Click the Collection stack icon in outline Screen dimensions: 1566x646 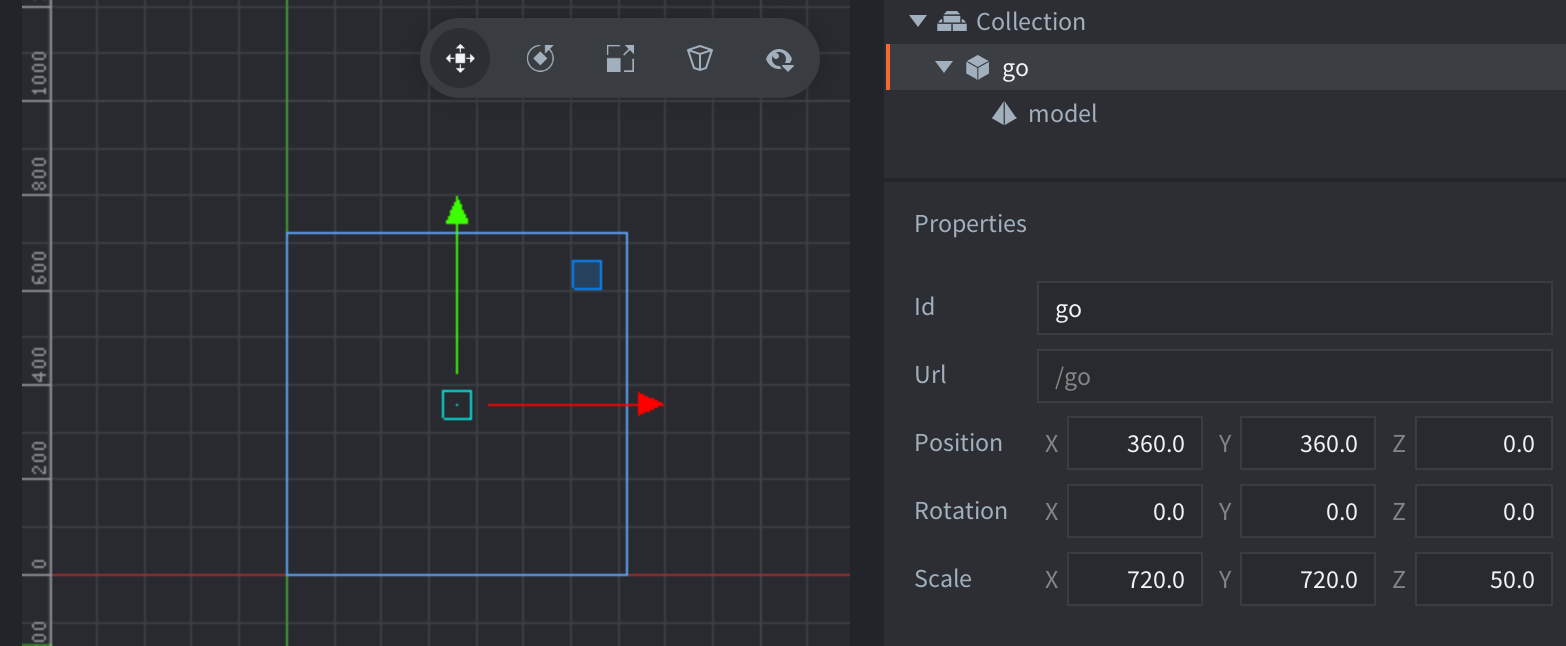click(953, 21)
